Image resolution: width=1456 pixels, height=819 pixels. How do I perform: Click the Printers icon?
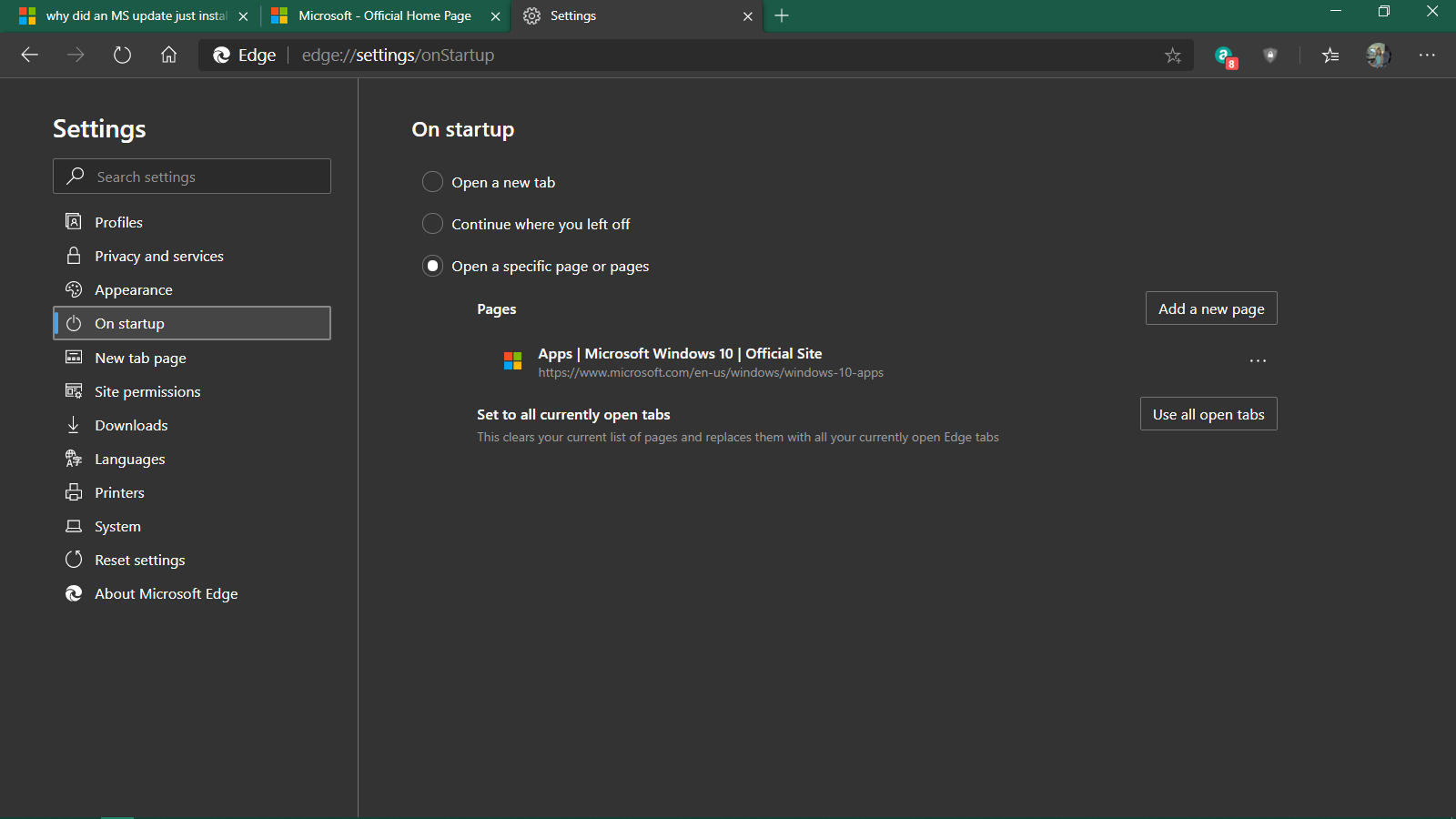pos(74,492)
